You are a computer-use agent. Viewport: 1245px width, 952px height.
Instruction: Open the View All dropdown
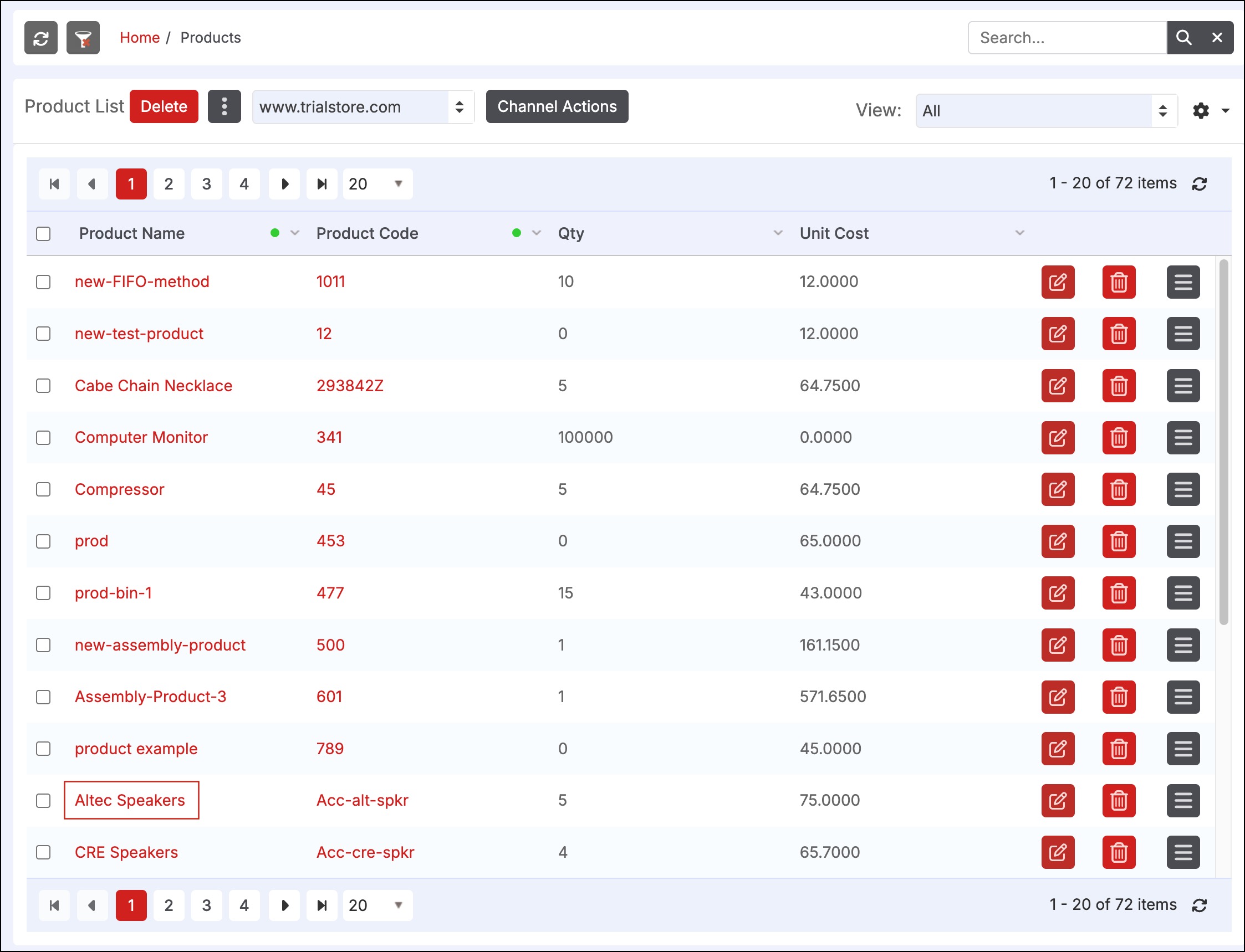click(x=1047, y=110)
